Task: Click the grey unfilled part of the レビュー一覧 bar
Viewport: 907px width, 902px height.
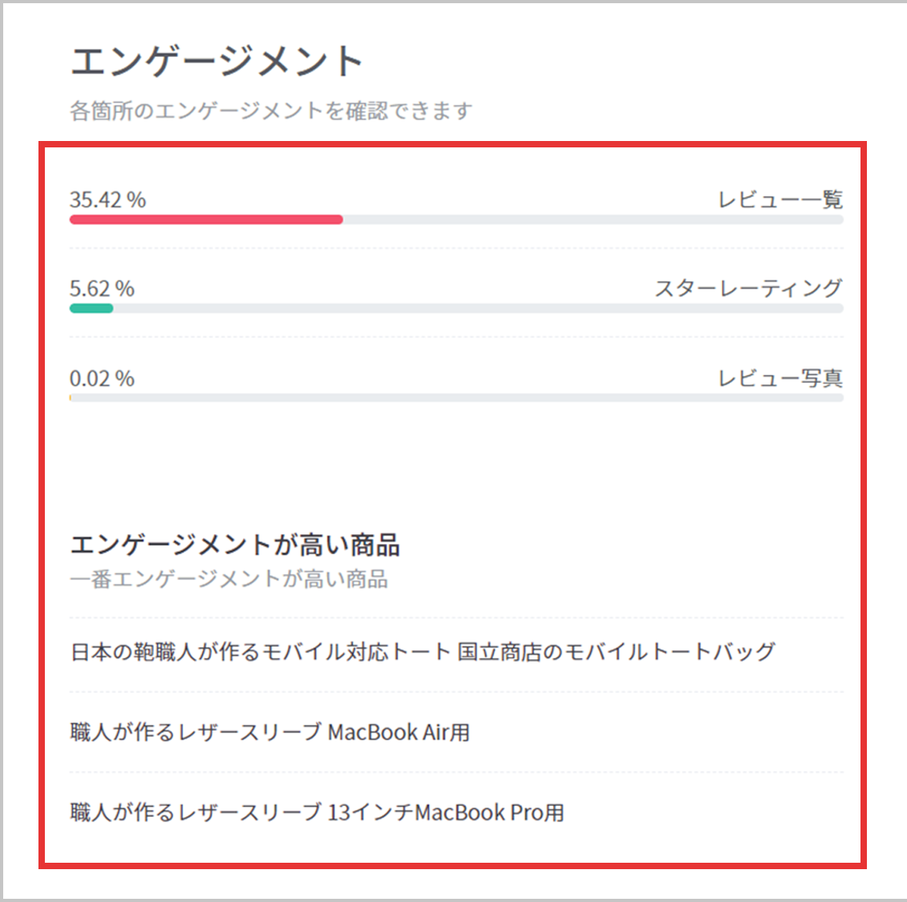Action: [x=592, y=219]
